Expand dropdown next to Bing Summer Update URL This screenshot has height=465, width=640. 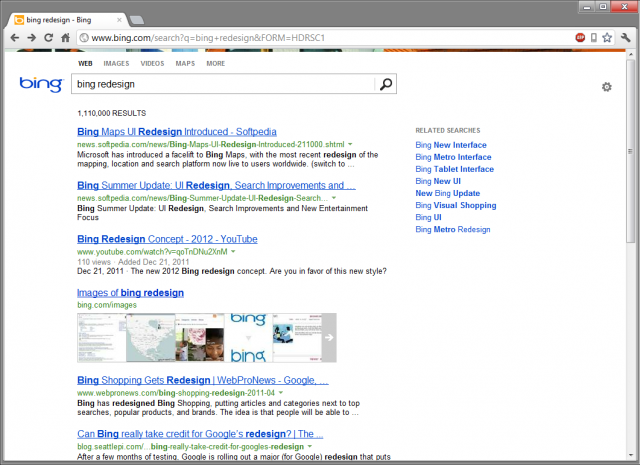click(x=334, y=198)
